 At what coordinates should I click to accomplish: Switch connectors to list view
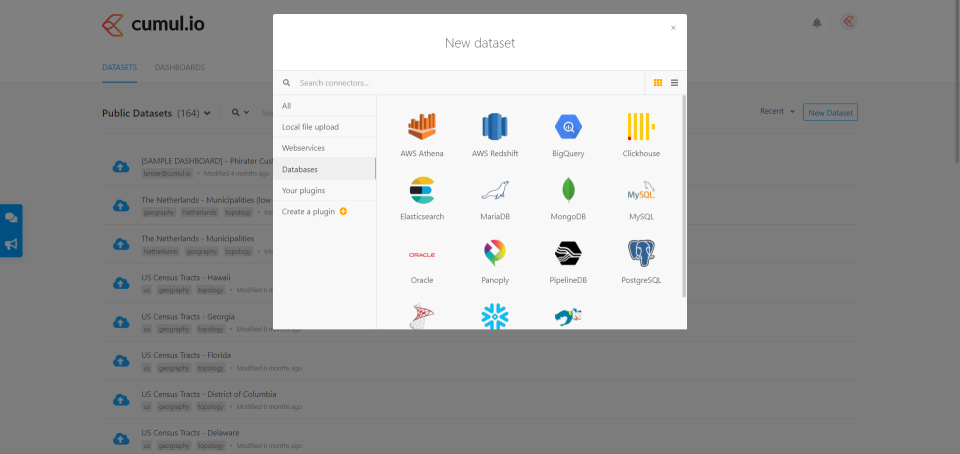coord(675,83)
